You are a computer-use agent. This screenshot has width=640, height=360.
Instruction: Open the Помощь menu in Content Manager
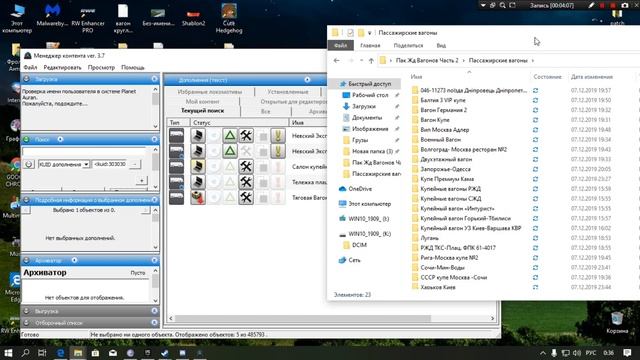pos(133,67)
